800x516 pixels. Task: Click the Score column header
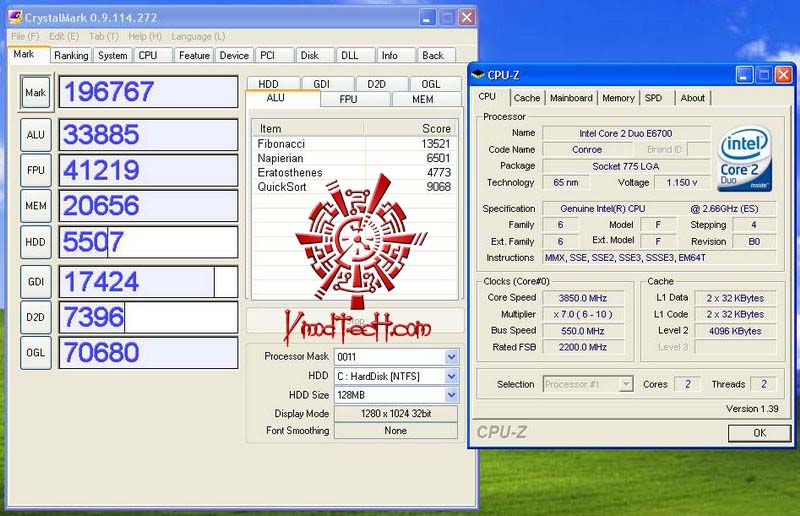(x=410, y=129)
